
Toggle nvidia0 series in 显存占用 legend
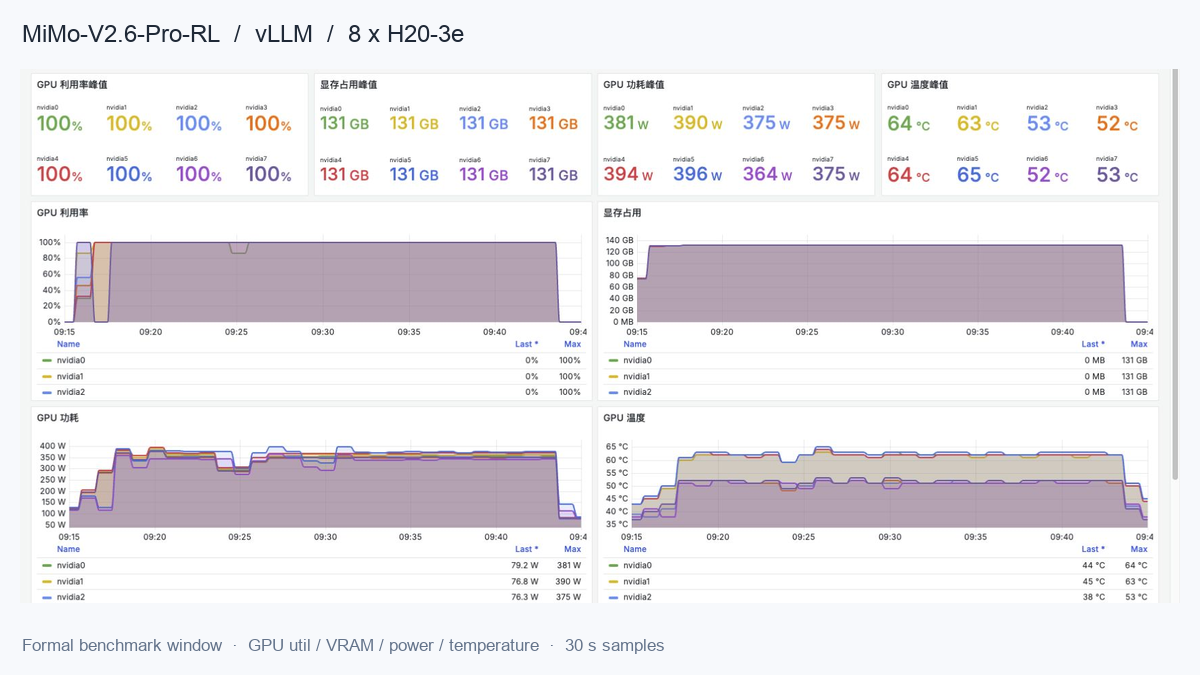(x=638, y=360)
